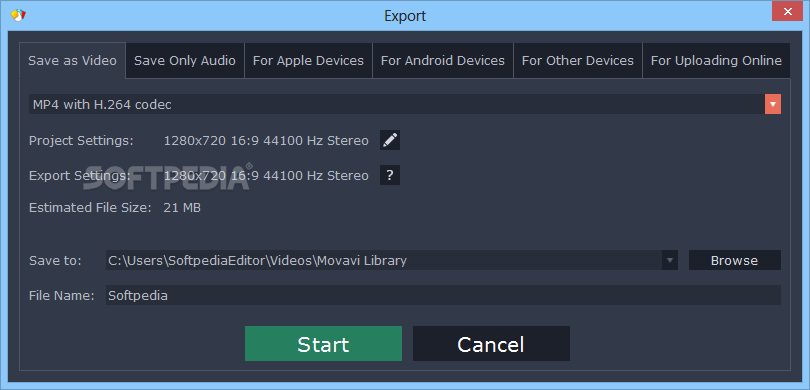The height and width of the screenshot is (390, 810).
Task: Switch to the Save Only Audio tab
Action: coord(185,60)
